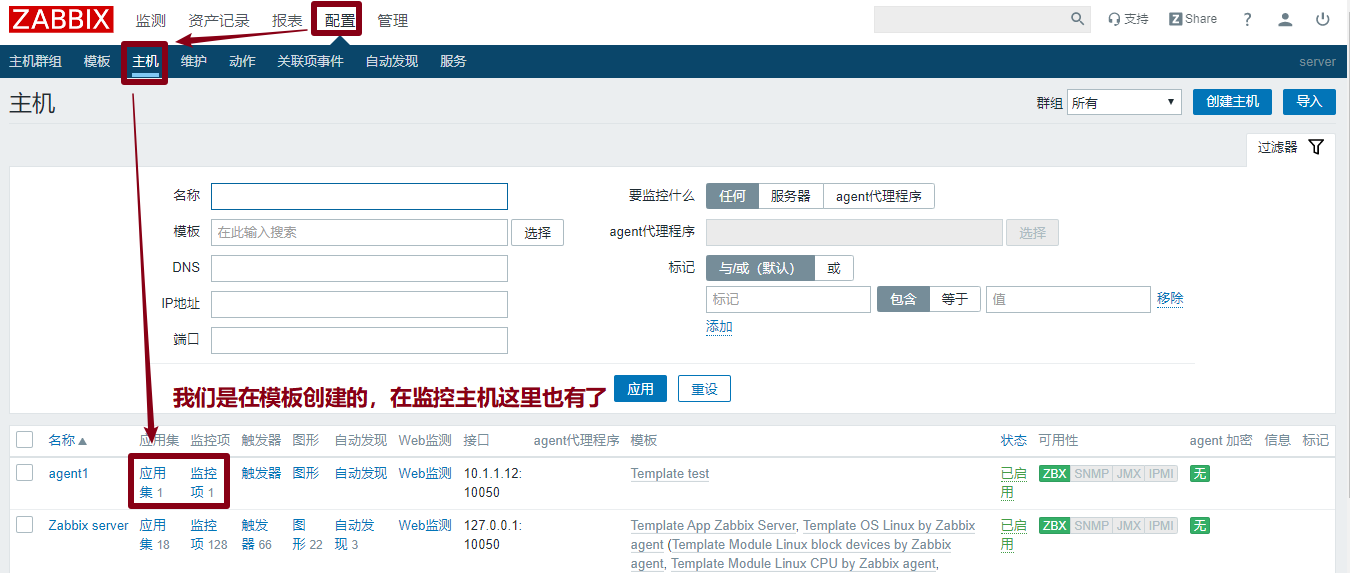Open the help question mark
The width and height of the screenshot is (1350, 573).
[1247, 19]
